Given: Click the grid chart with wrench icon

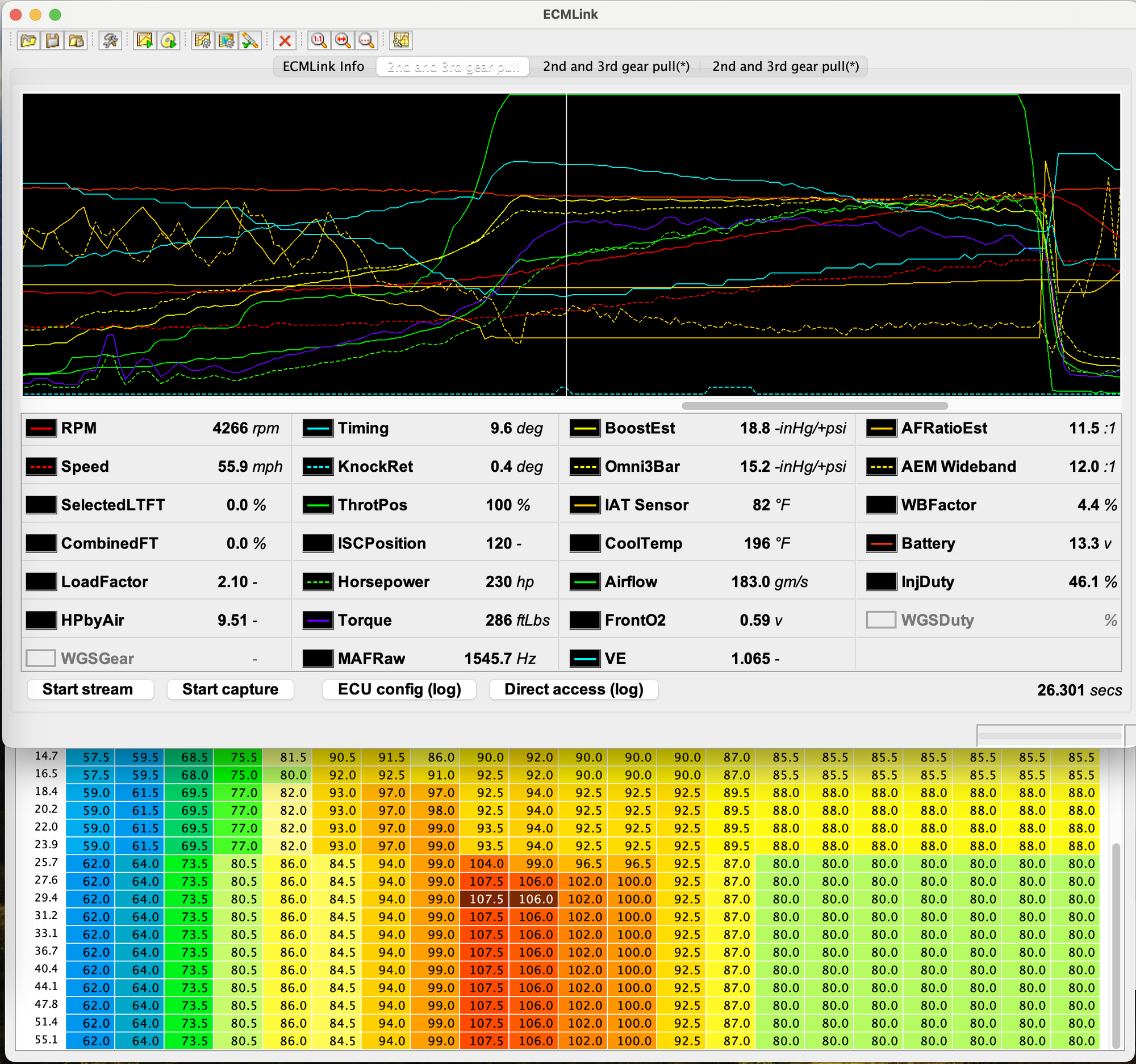Looking at the screenshot, I should click(x=401, y=40).
